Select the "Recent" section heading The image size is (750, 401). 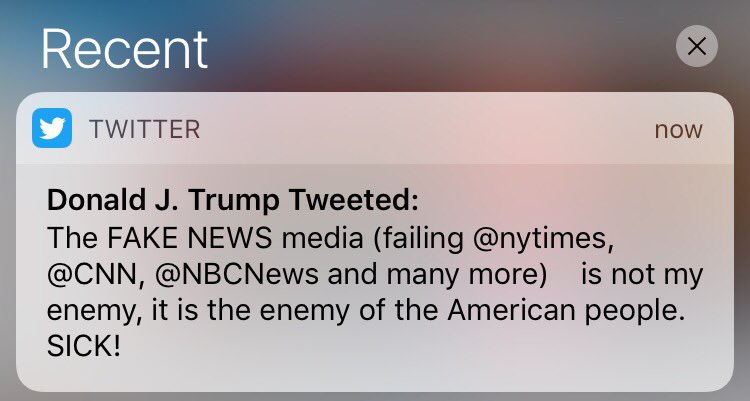(x=124, y=49)
